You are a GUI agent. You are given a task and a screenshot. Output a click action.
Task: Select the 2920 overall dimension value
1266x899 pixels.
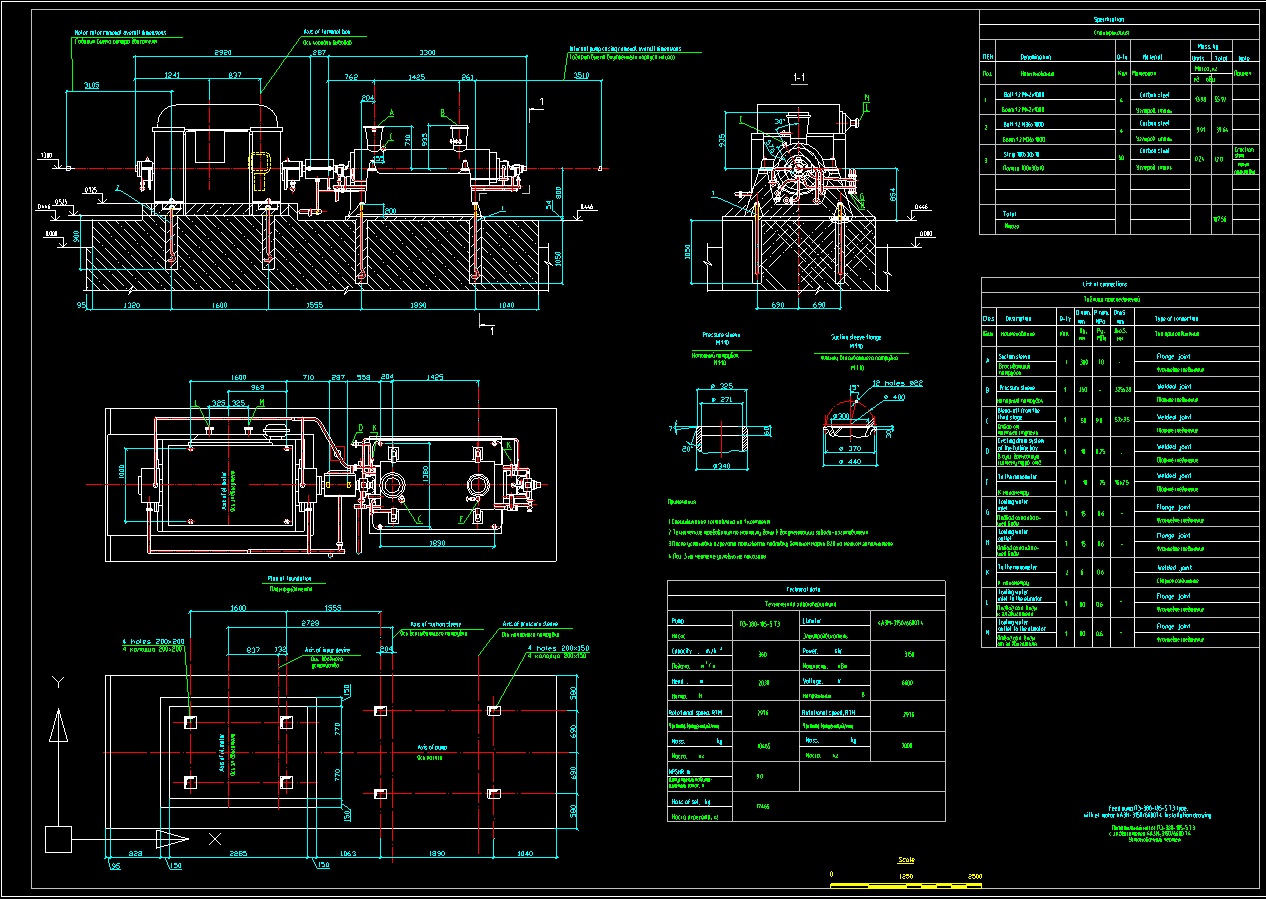tap(223, 52)
